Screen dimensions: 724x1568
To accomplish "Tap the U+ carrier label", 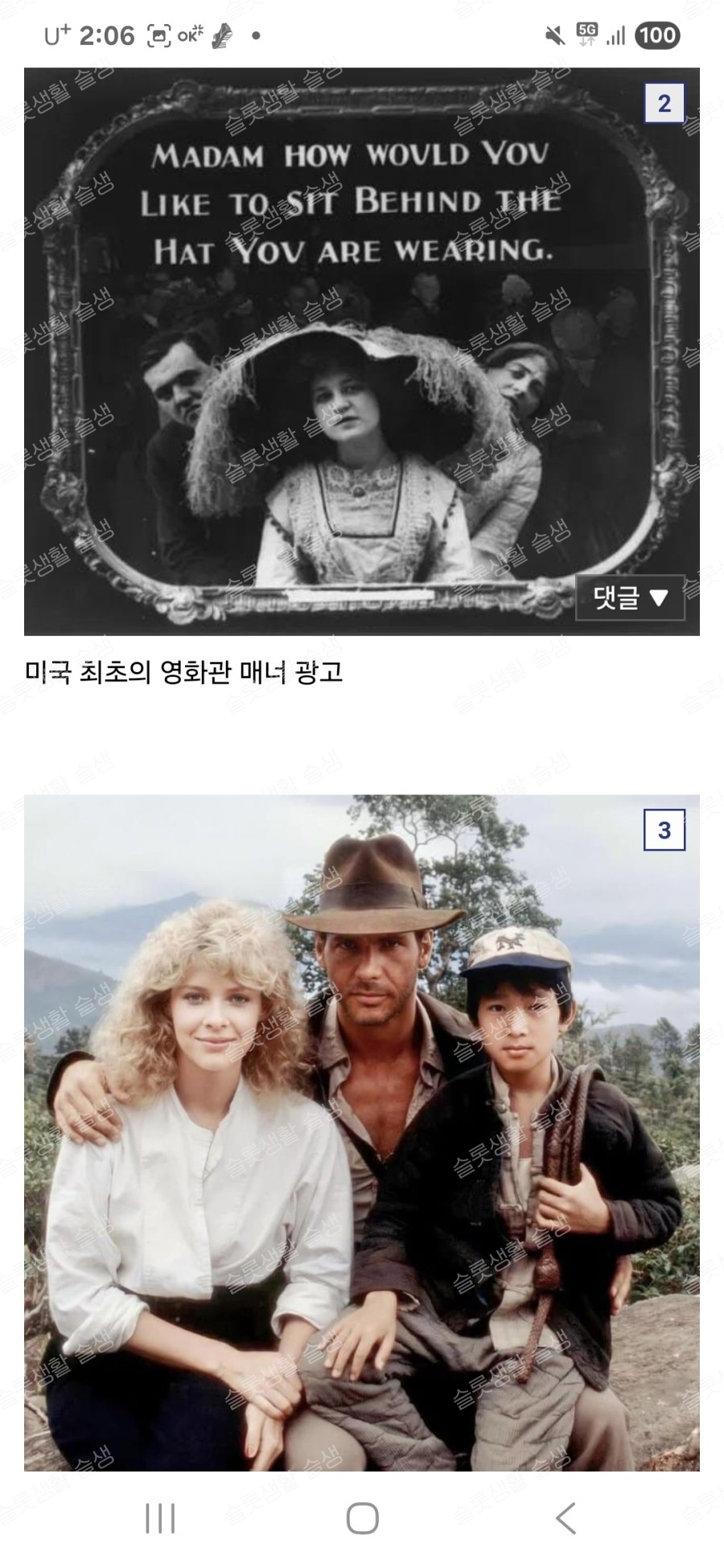I will tap(57, 35).
